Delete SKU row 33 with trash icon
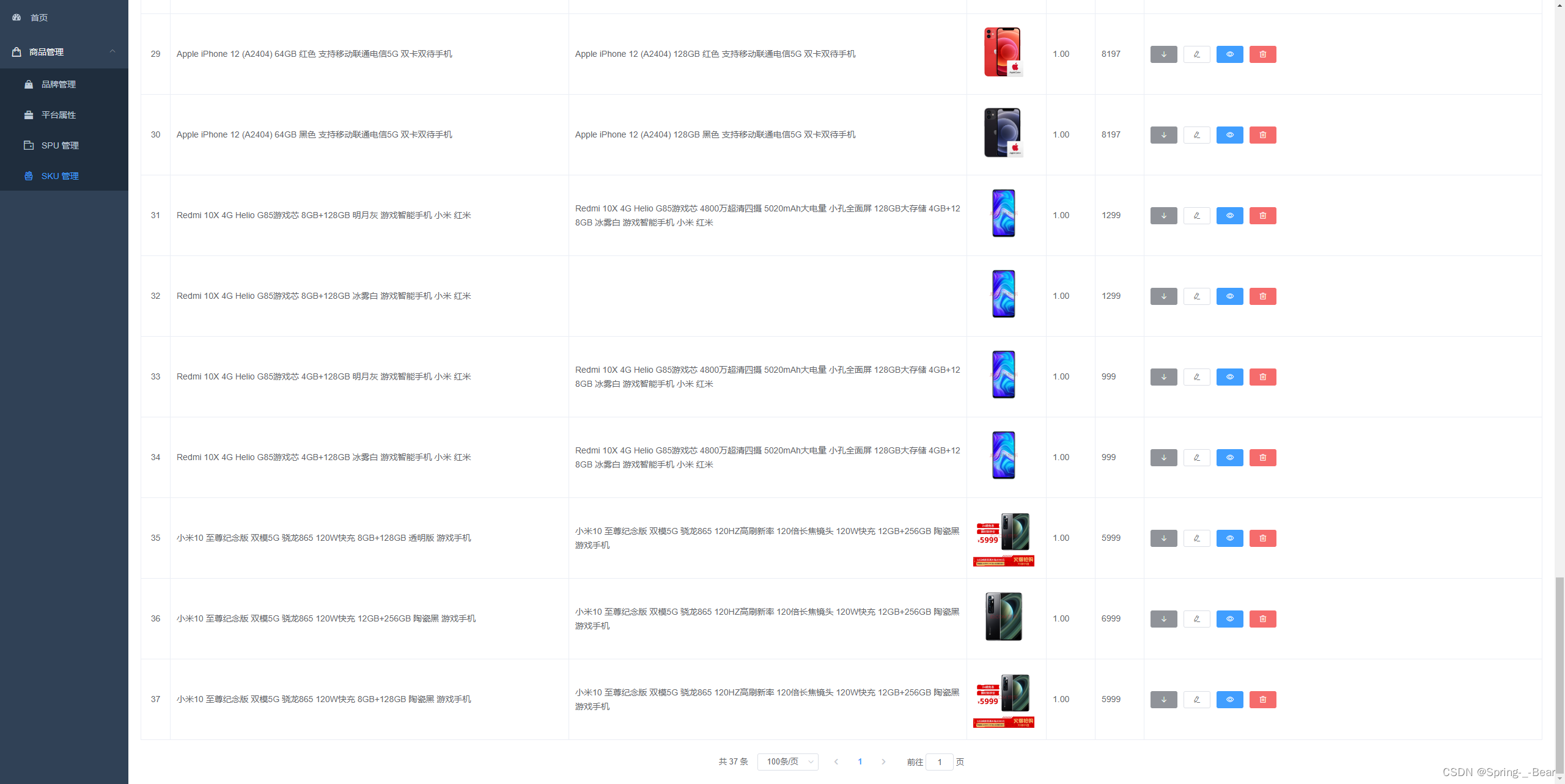The image size is (1565, 784). [x=1262, y=377]
